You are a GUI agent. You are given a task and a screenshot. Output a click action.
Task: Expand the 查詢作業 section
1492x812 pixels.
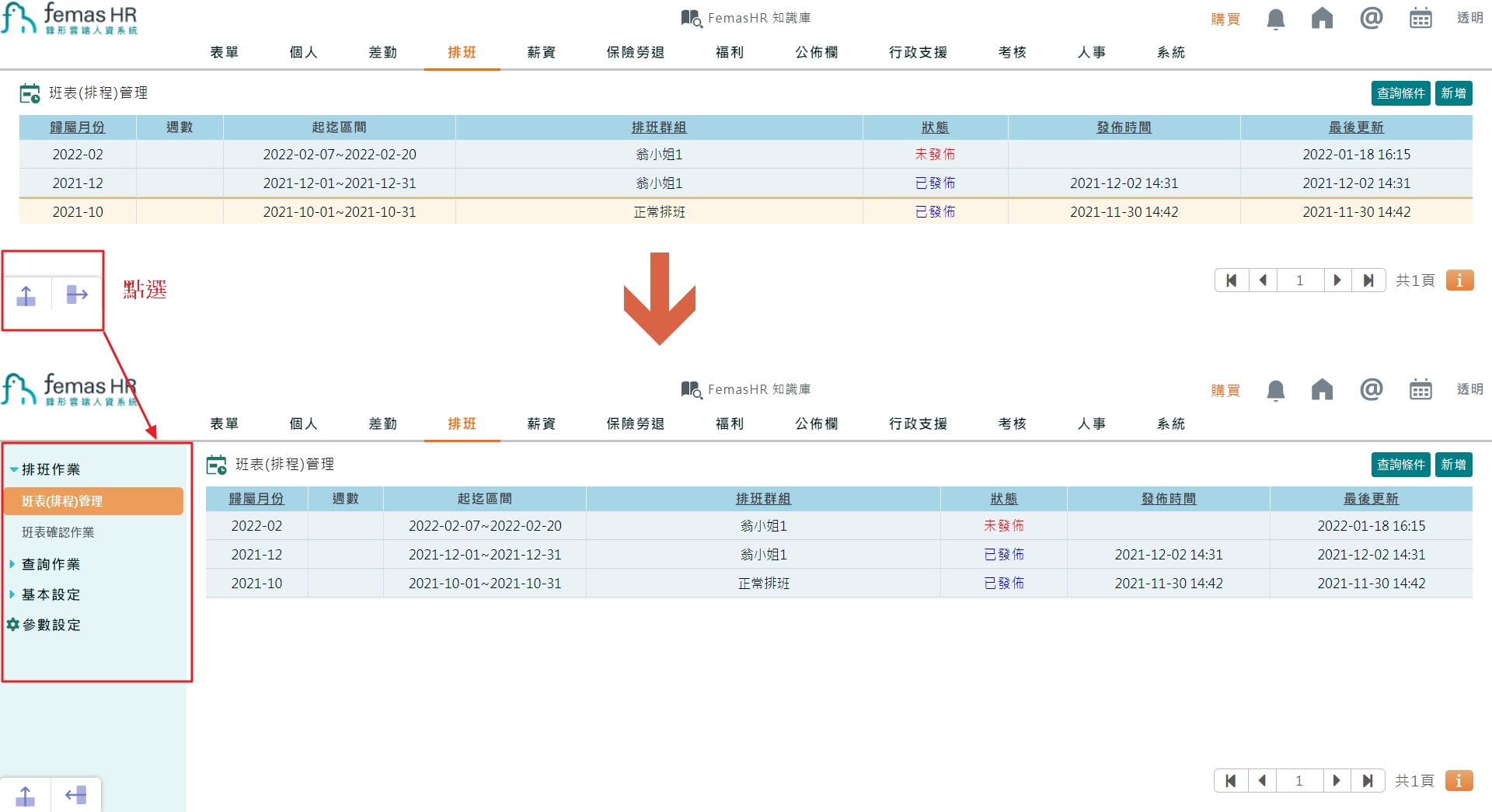pyautogui.click(x=12, y=564)
